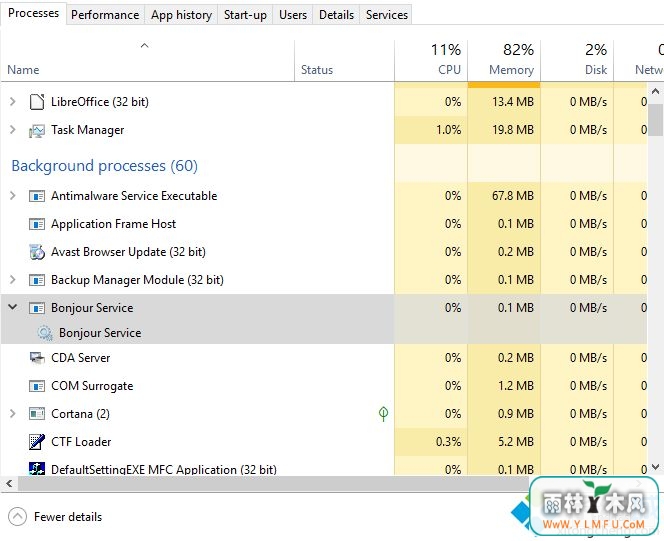
Task: Expand Backup Manager Module entry
Action: click(13, 279)
